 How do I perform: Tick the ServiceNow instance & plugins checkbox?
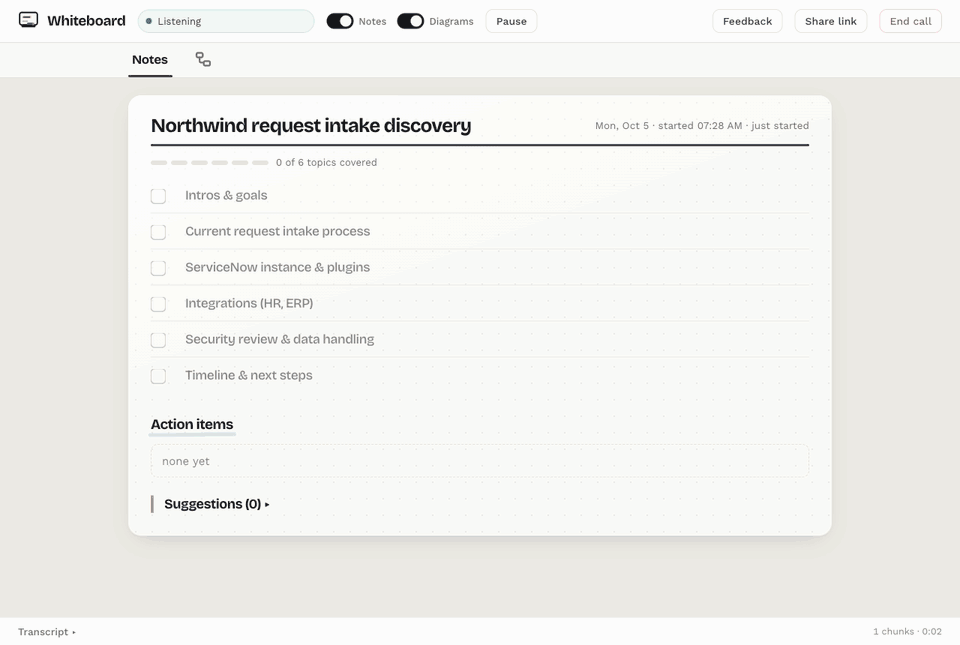coord(159,268)
